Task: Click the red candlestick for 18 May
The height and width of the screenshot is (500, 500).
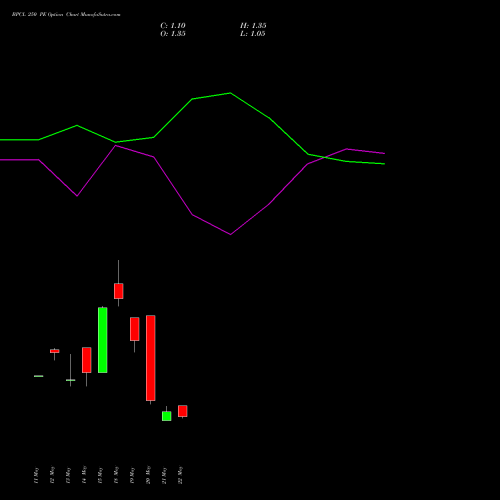Action: coord(119,291)
